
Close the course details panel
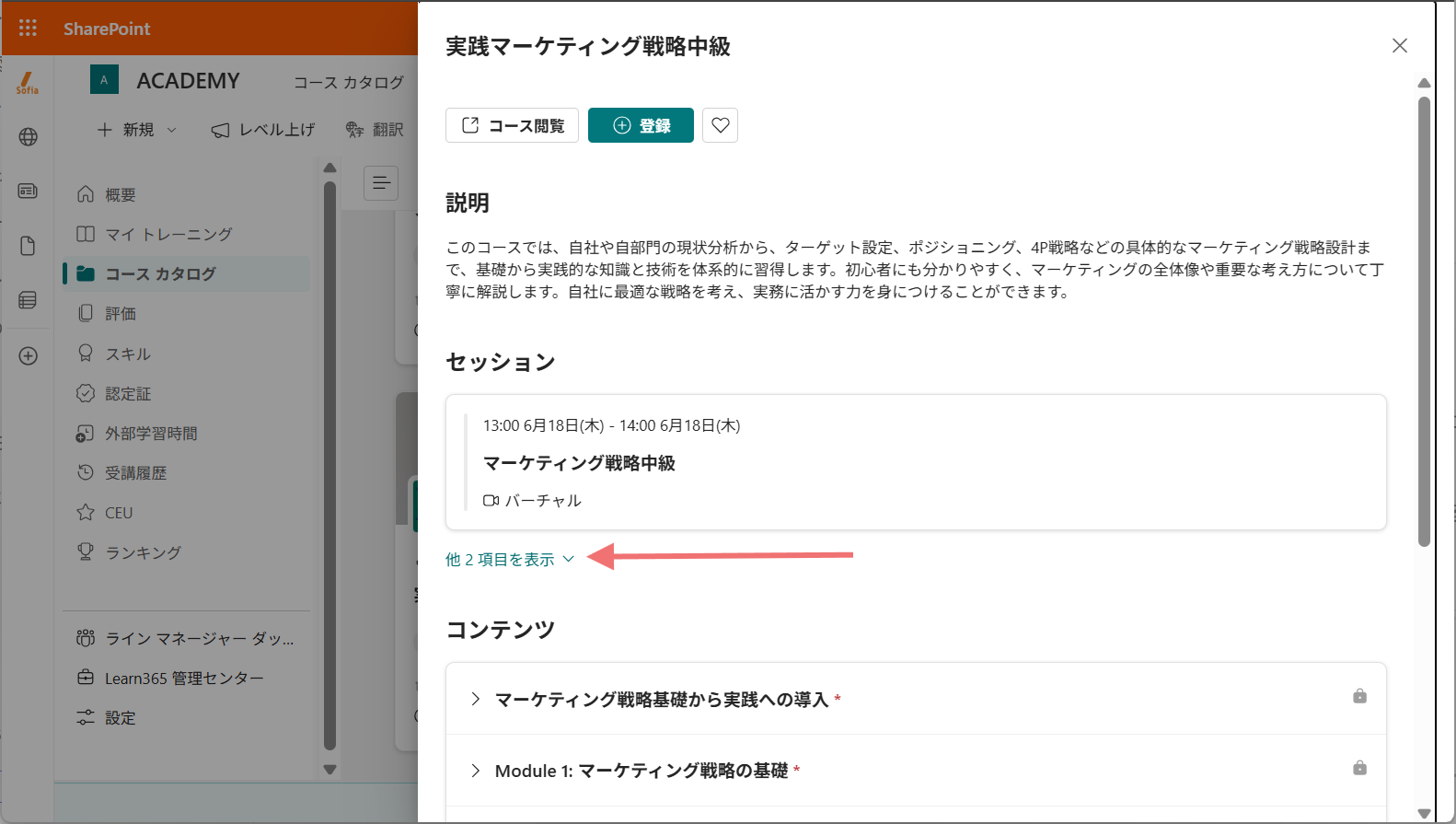[x=1400, y=46]
